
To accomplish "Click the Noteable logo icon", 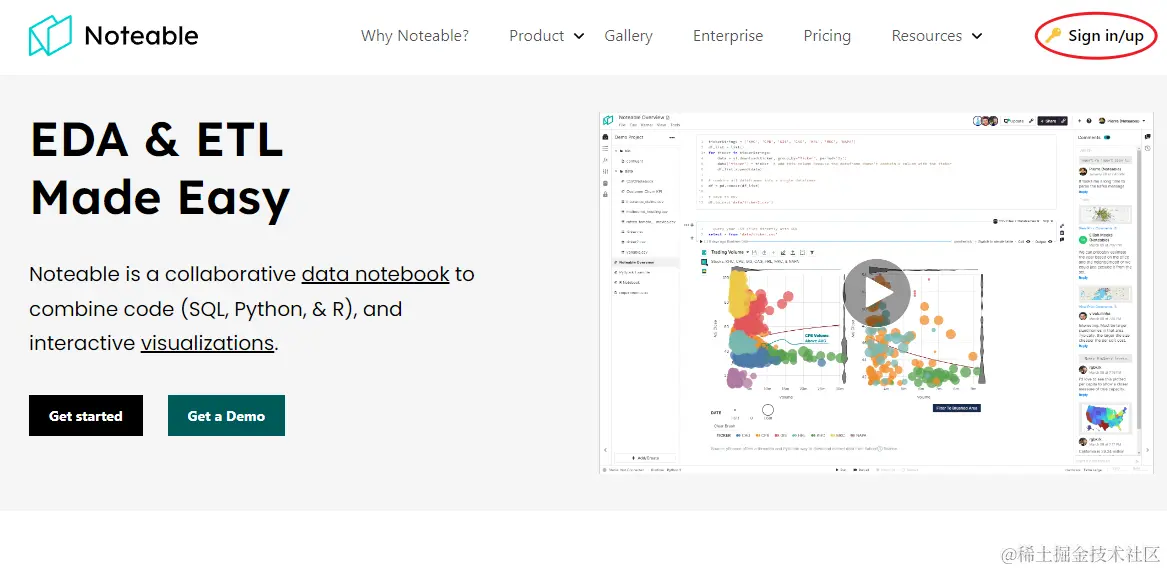I will 51,36.
